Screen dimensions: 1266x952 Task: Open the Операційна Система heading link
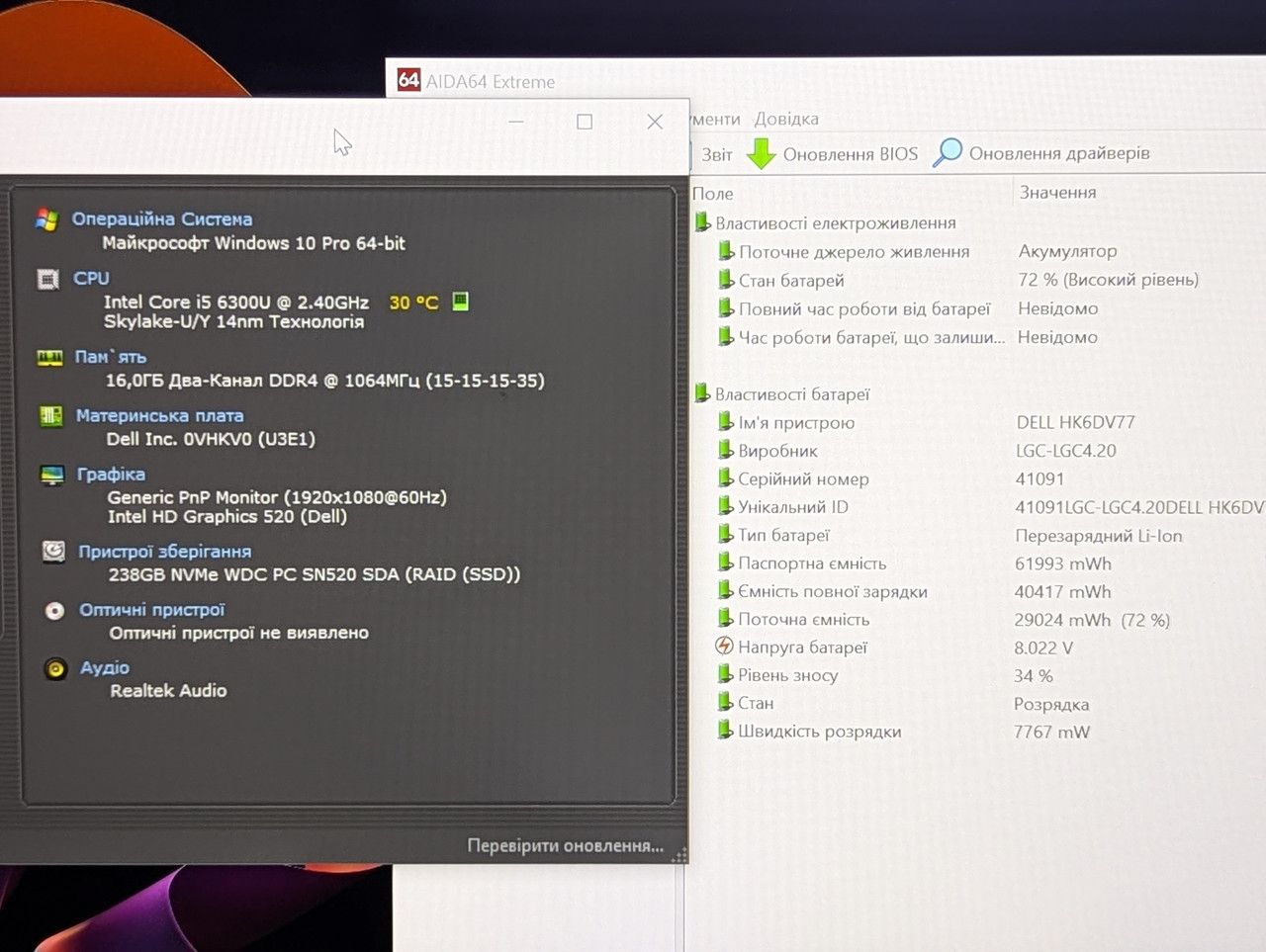pos(162,218)
